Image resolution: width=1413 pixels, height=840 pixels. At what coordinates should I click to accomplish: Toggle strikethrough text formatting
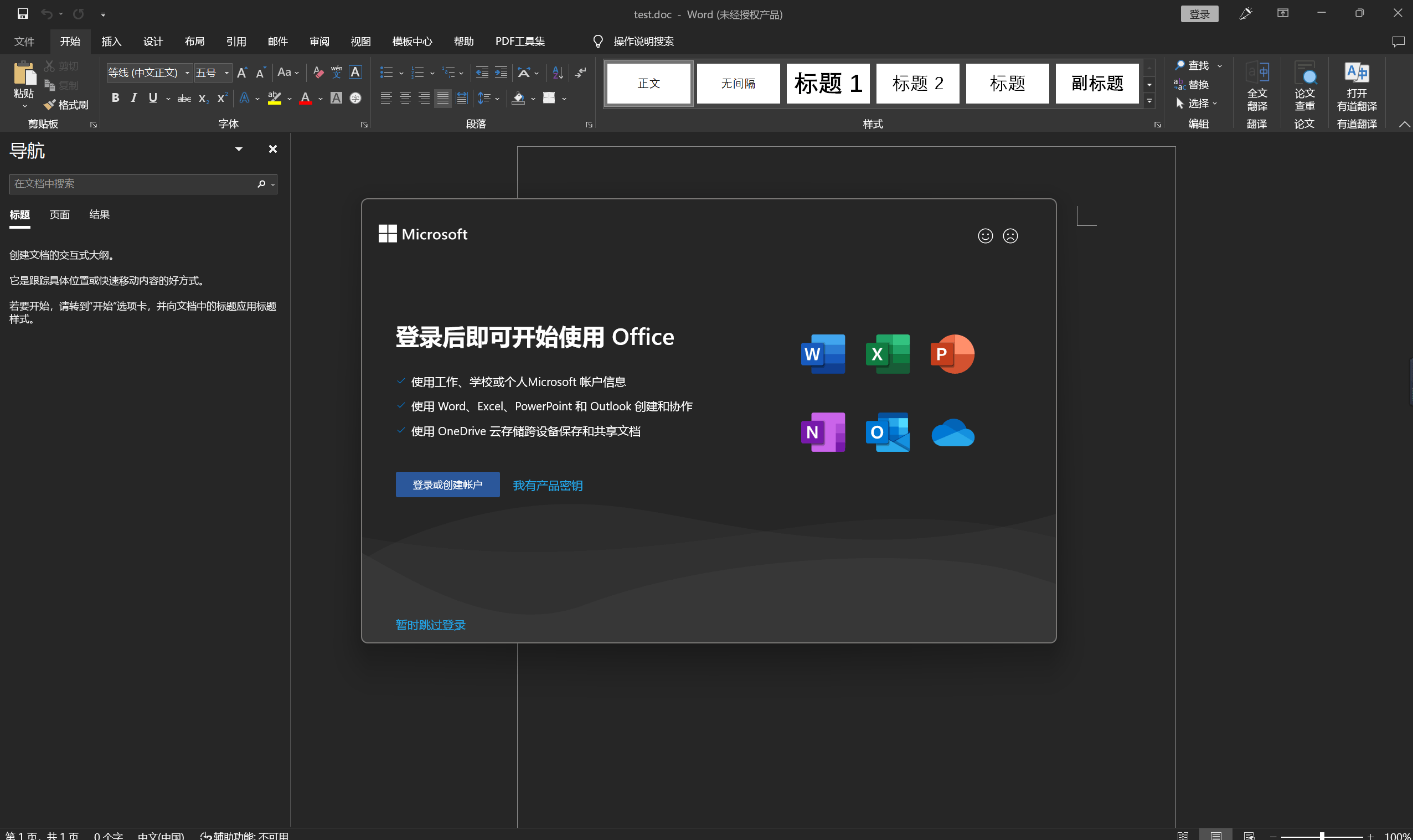(184, 99)
